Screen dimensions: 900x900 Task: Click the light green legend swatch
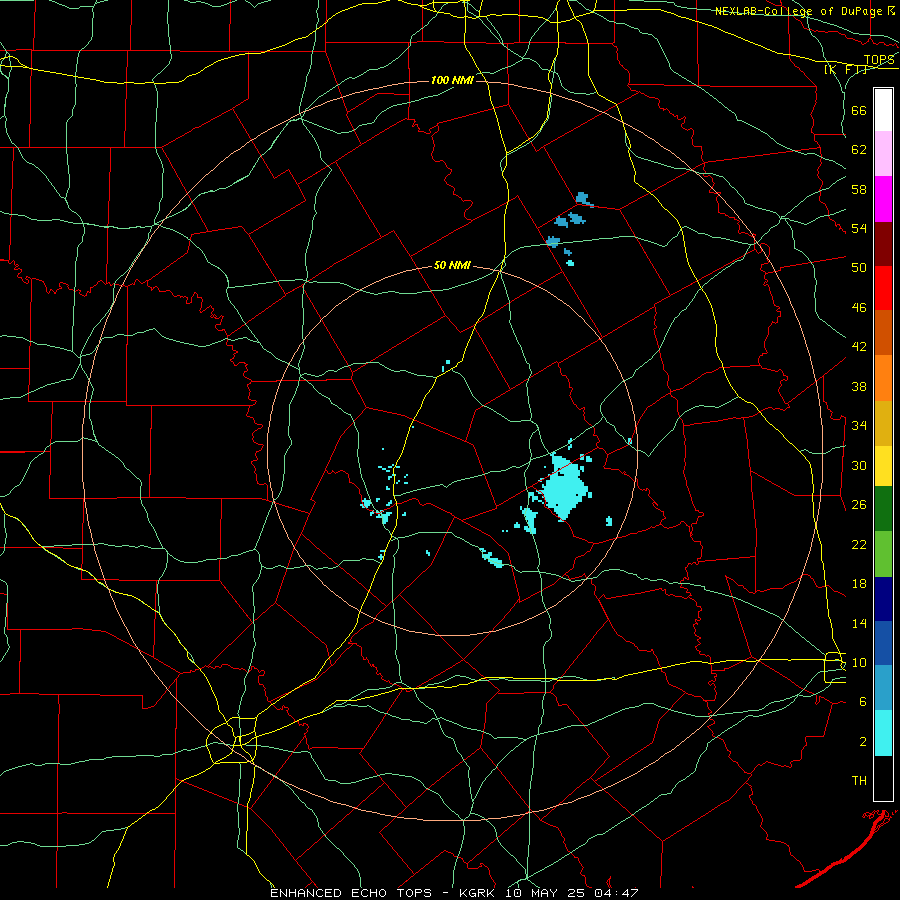tap(883, 554)
